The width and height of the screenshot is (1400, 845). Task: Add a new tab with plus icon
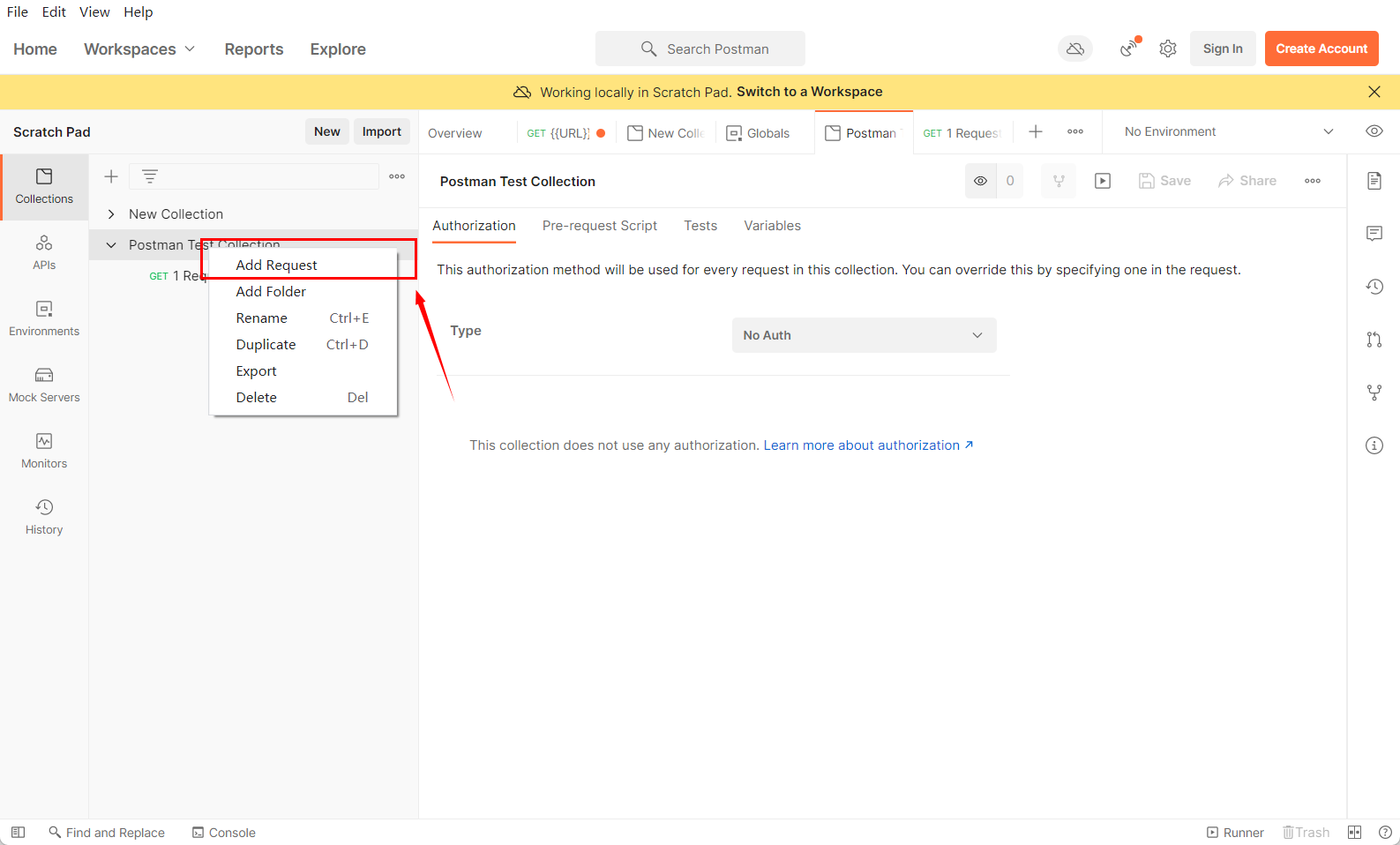pyautogui.click(x=1036, y=131)
